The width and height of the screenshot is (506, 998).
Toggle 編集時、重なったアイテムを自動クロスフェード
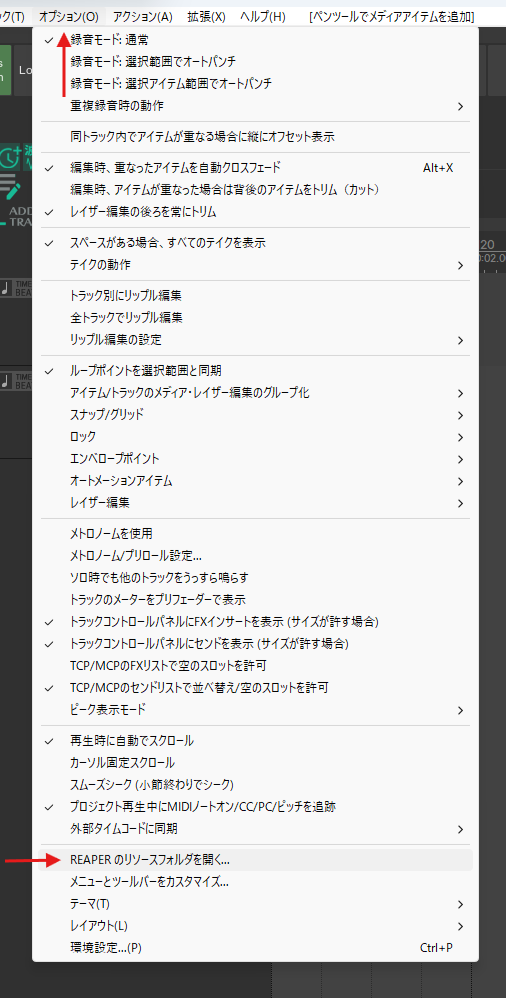pos(255,168)
